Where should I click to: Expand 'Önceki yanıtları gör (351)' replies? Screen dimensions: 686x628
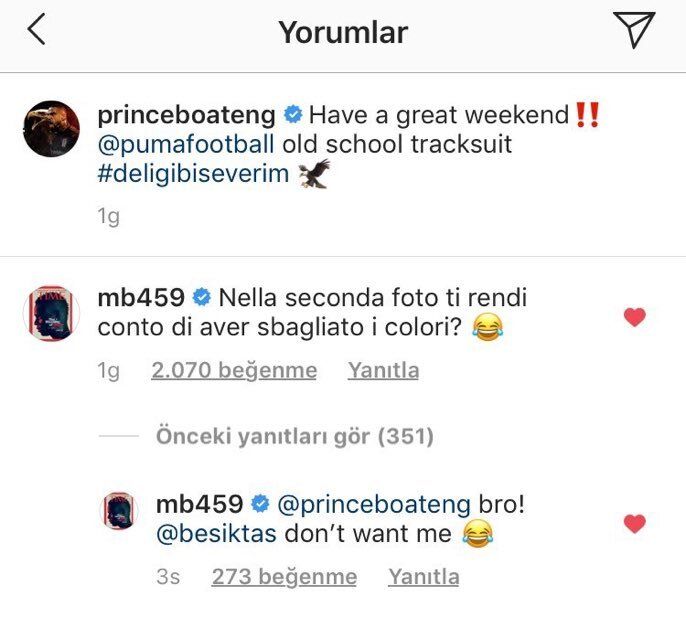295,436
